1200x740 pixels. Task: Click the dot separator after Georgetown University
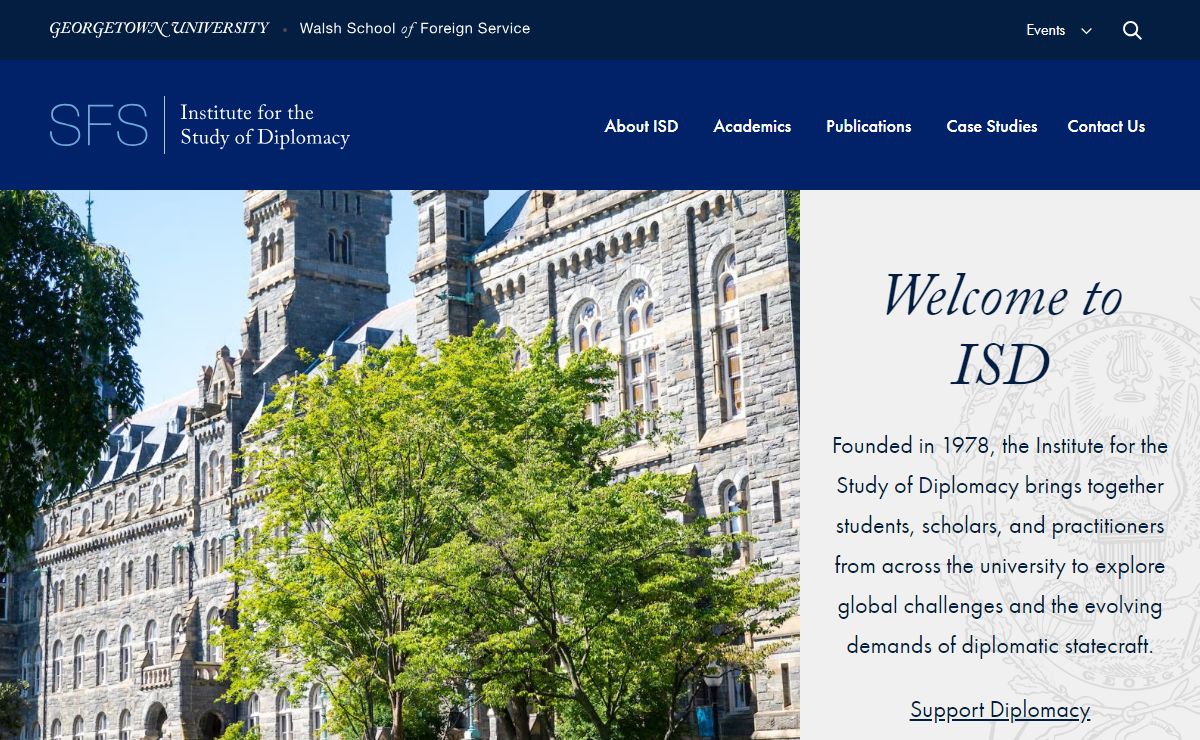(x=285, y=30)
